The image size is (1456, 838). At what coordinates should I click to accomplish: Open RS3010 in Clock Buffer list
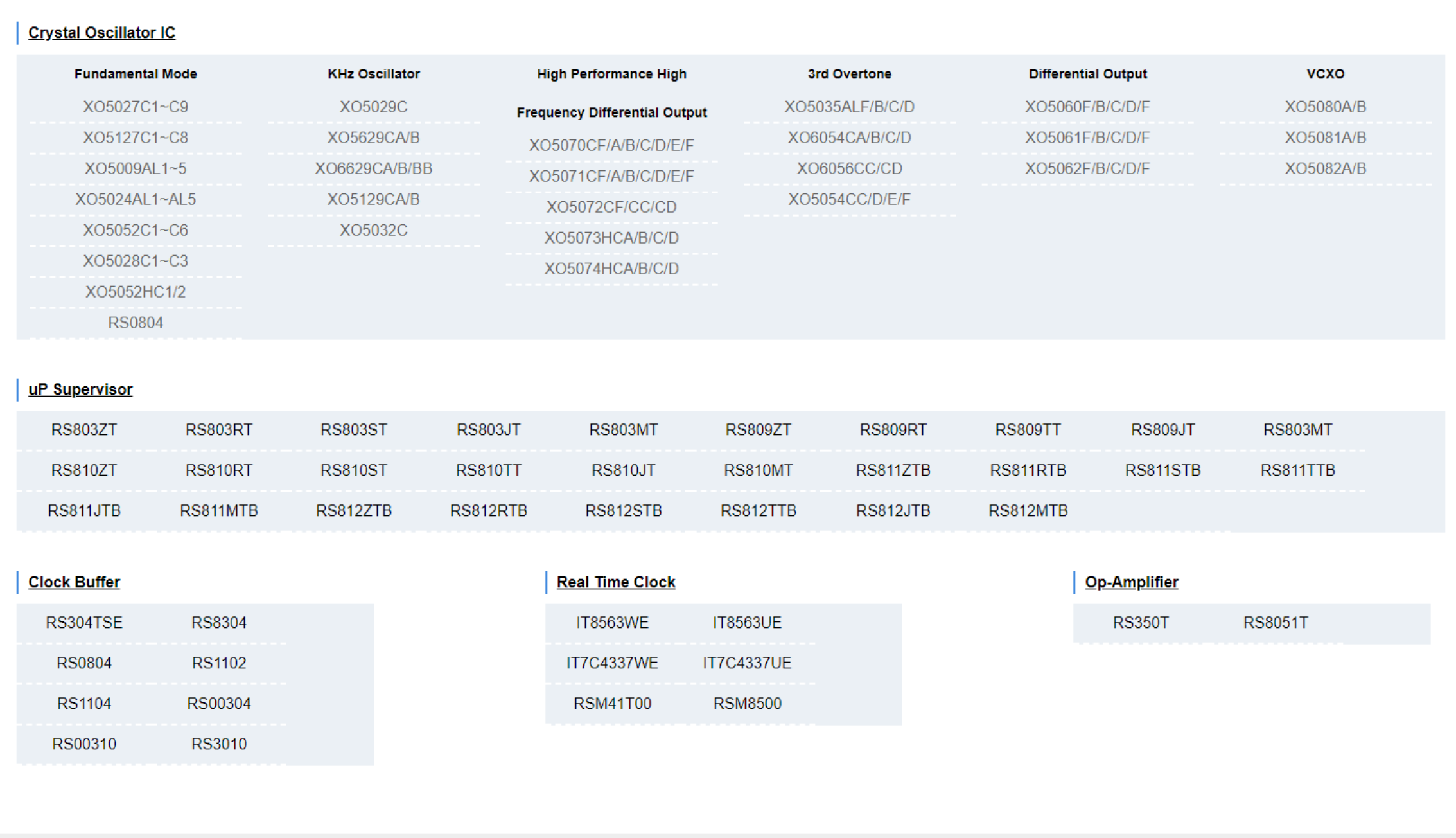point(219,744)
